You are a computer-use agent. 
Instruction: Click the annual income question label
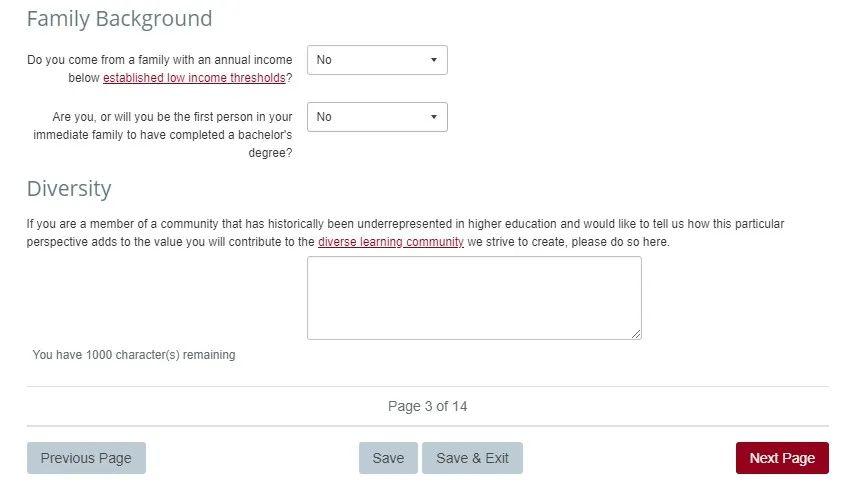[160, 69]
